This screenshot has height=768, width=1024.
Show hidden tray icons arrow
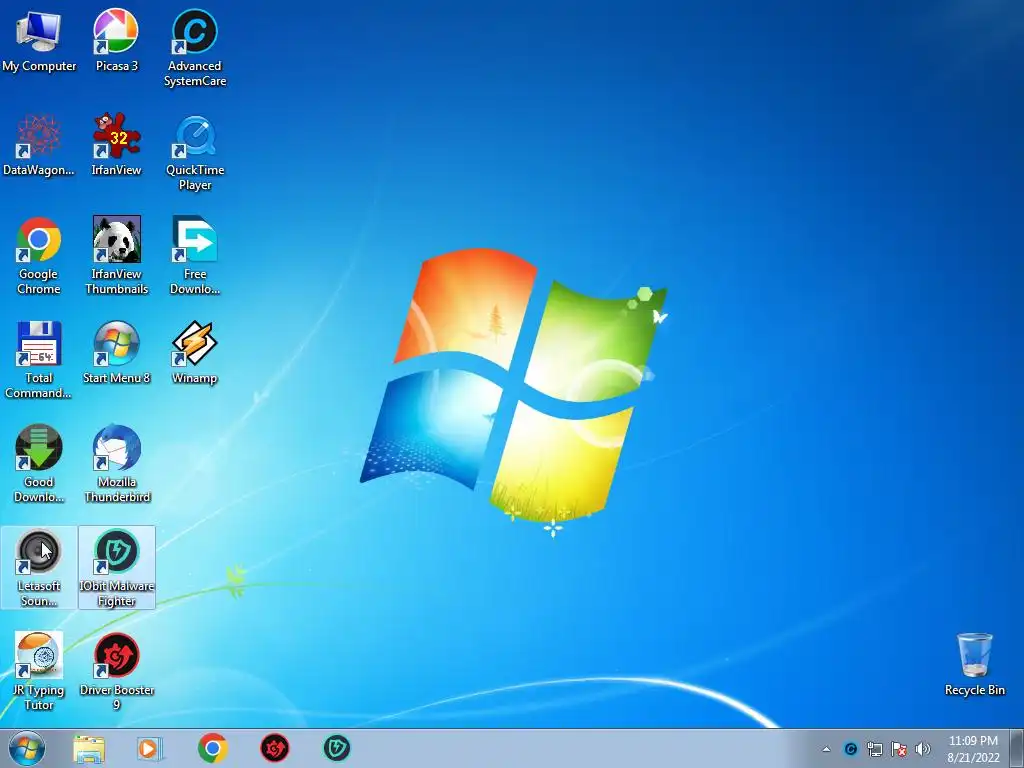[826, 749]
